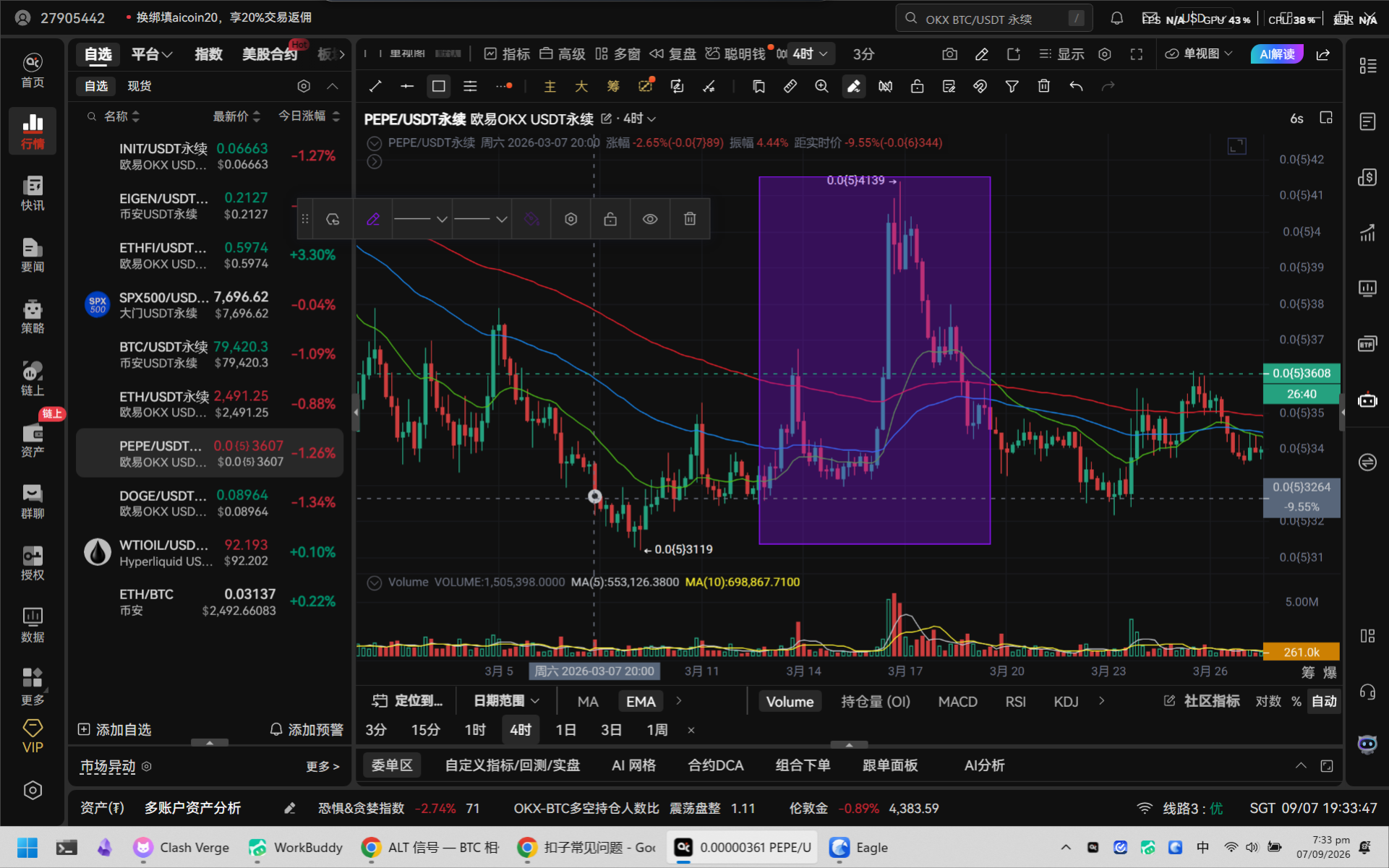Click the AI解读 button

click(x=1277, y=54)
